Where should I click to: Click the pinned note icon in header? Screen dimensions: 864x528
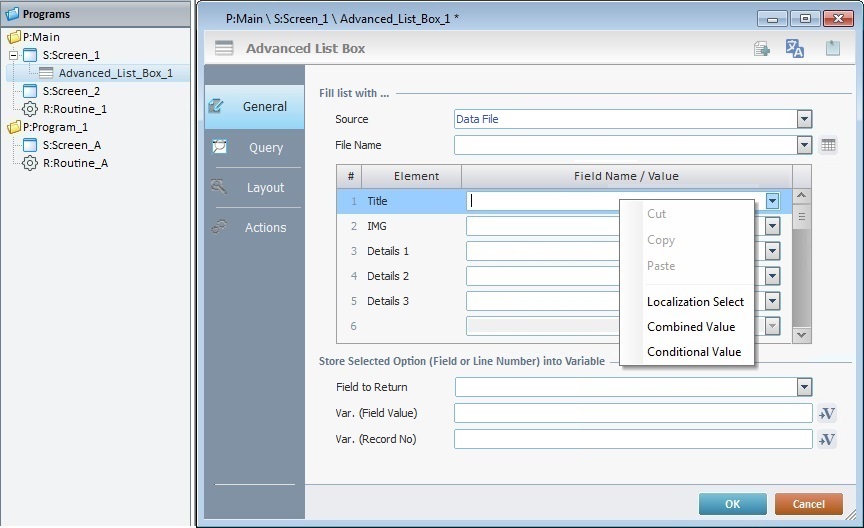tap(832, 49)
